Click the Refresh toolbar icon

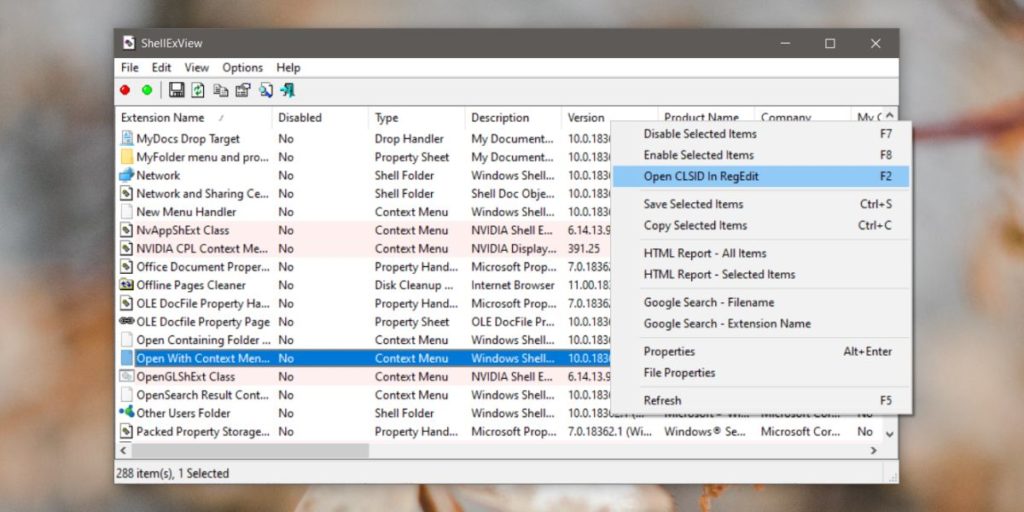(198, 90)
